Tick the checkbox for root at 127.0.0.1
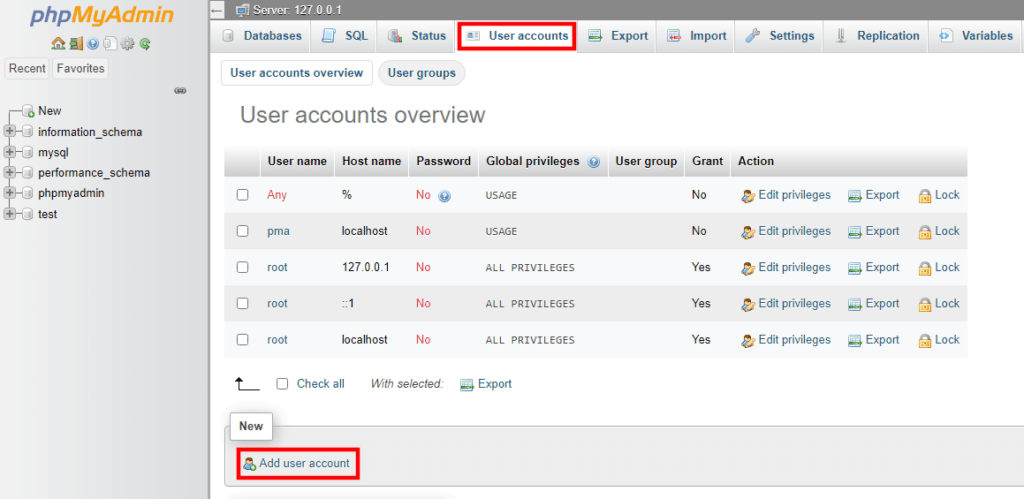The image size is (1024, 499). (x=242, y=267)
